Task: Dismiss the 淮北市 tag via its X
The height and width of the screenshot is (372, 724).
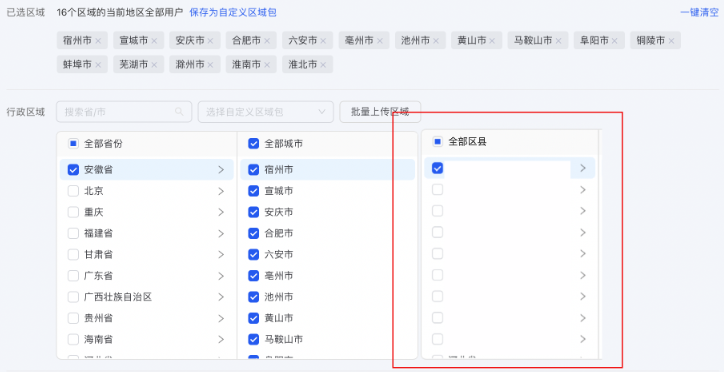Action: coord(323,65)
